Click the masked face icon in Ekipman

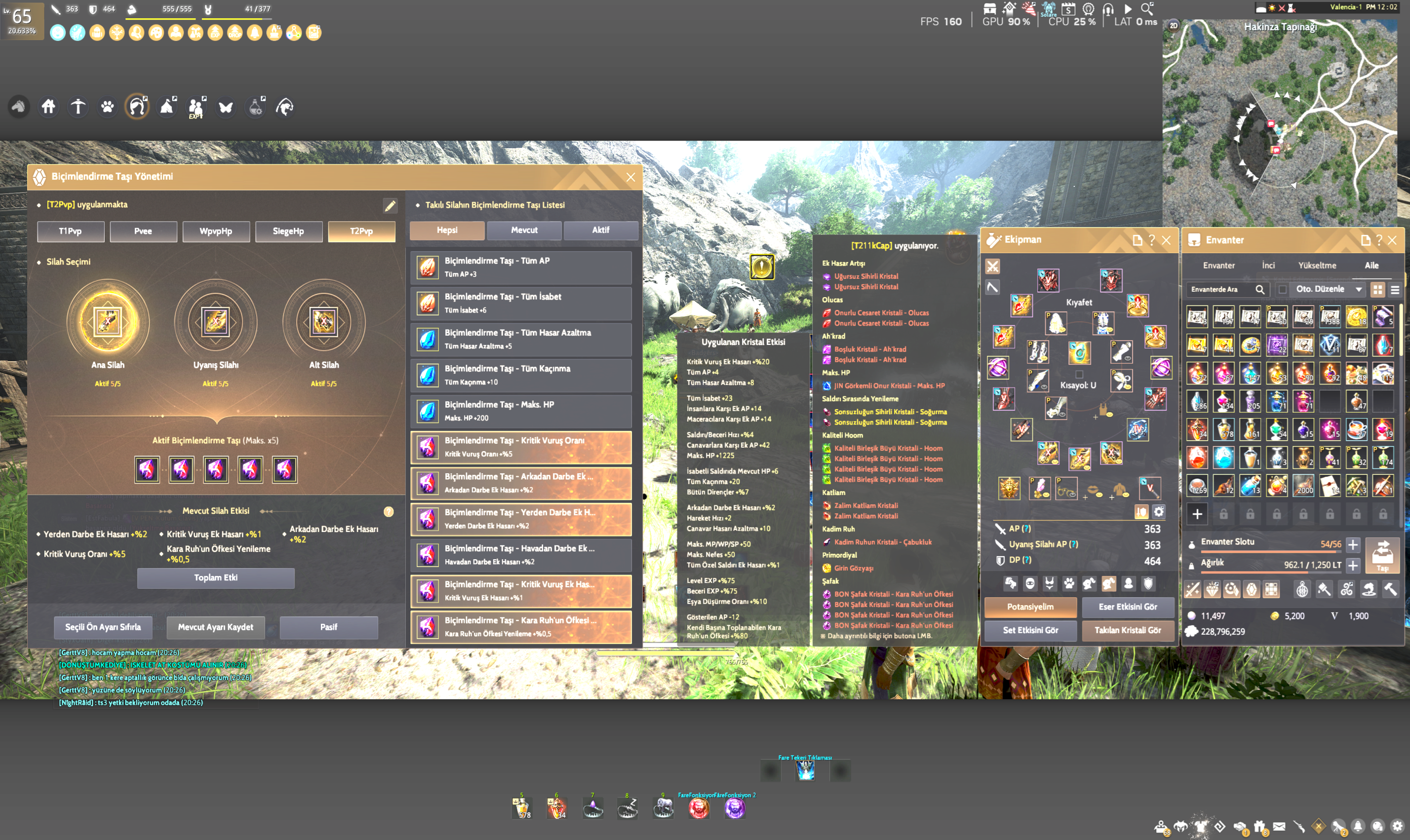point(1030,583)
